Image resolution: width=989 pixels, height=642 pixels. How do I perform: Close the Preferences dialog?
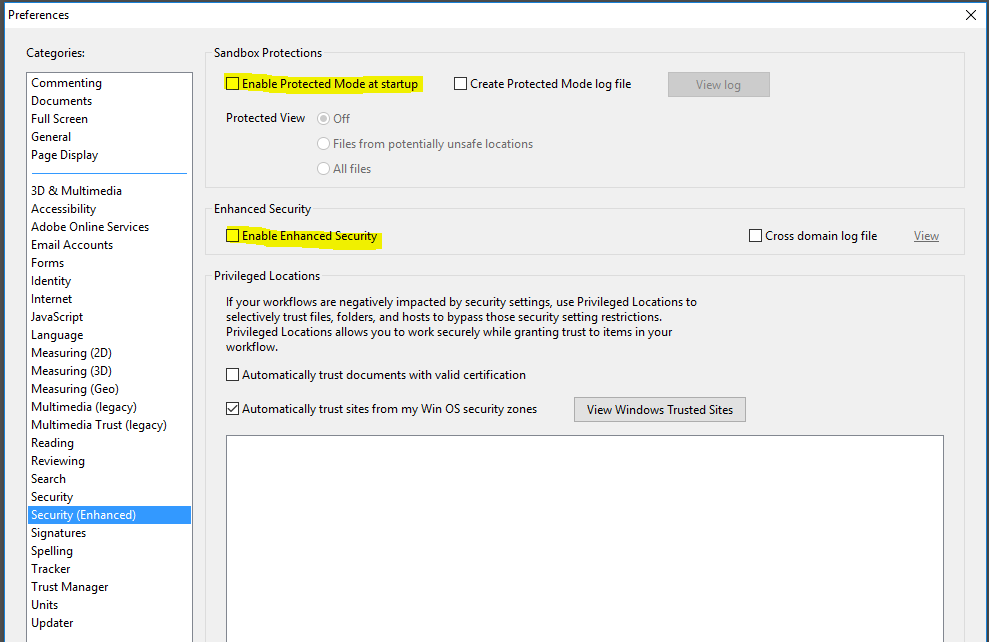click(971, 15)
